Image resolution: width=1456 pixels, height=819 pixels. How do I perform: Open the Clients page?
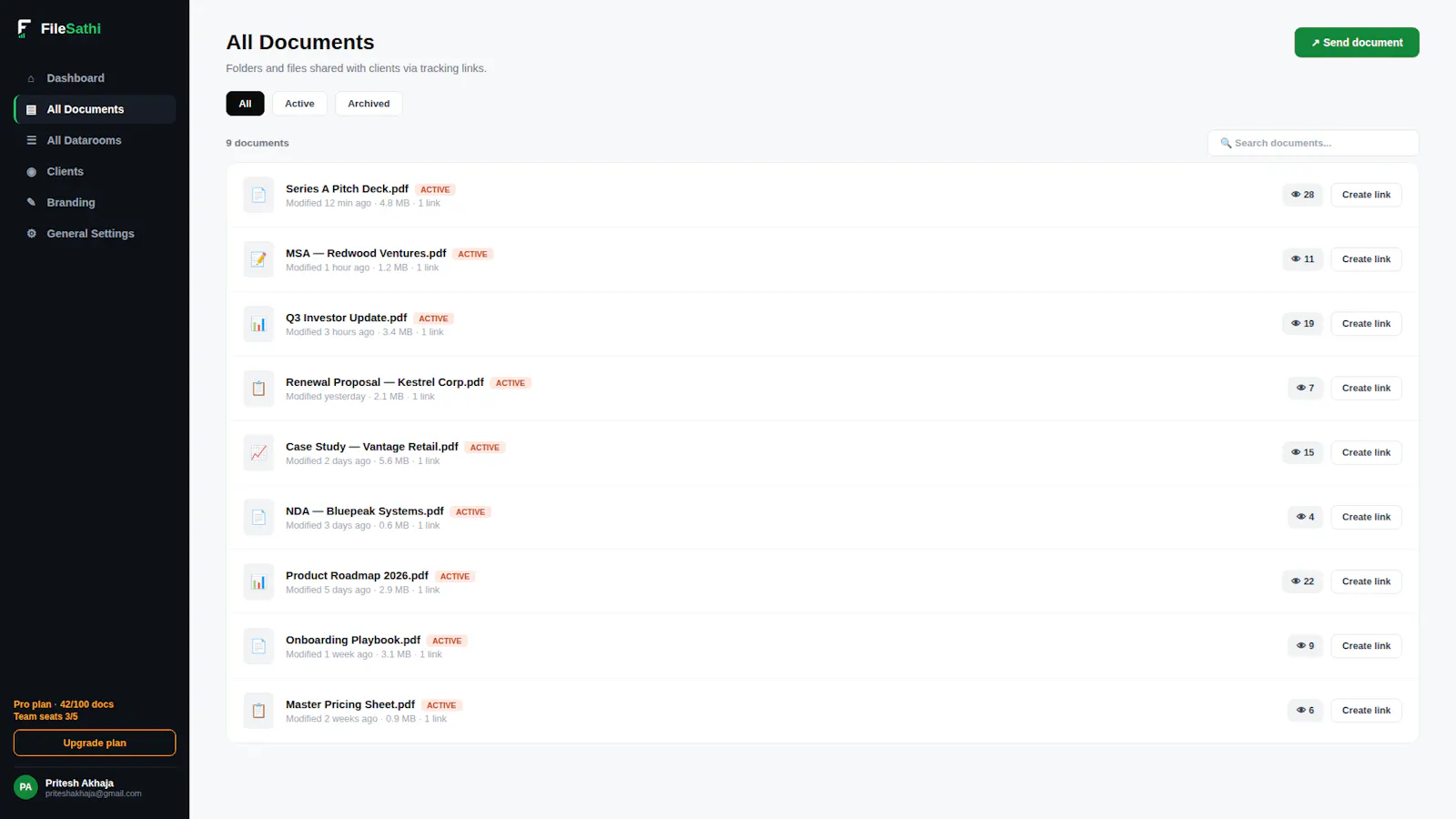point(95,171)
